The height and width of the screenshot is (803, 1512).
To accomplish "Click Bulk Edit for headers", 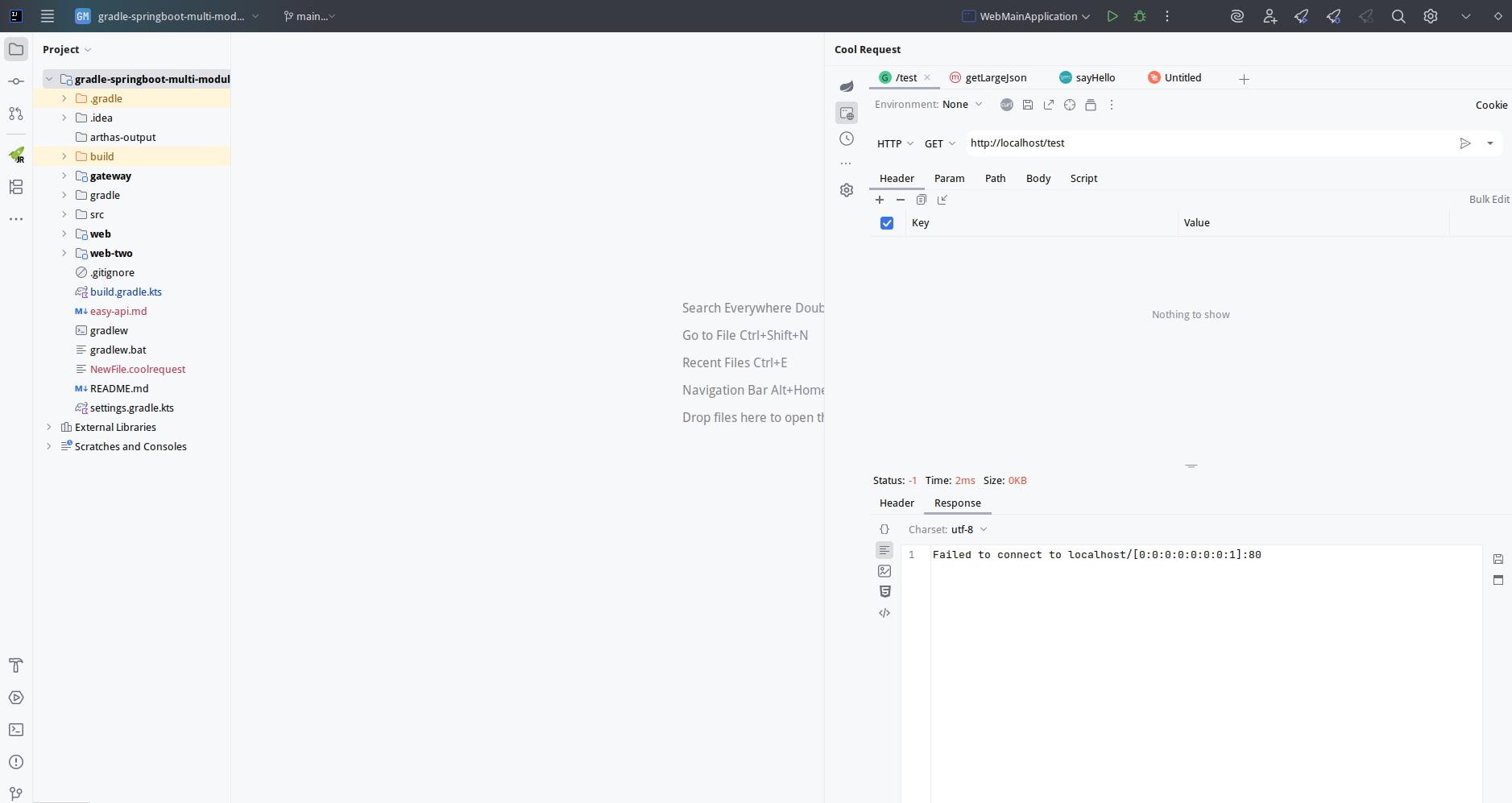I will point(1489,199).
